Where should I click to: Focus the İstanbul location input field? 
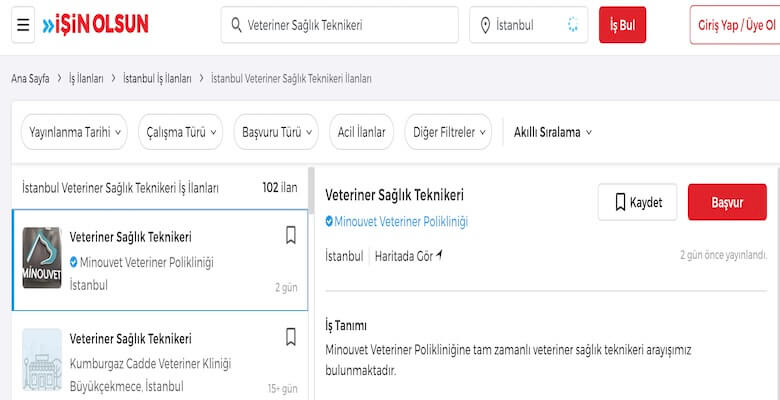[x=528, y=25]
